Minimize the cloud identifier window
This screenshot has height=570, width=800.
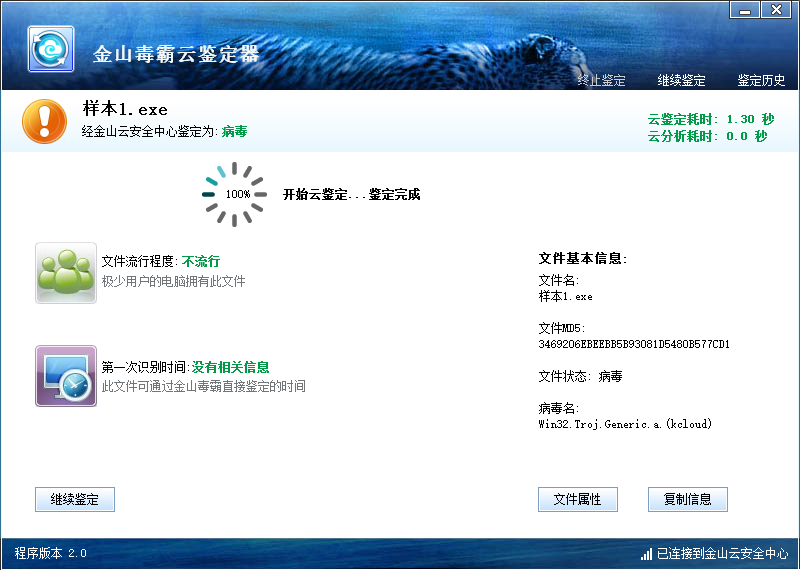click(x=744, y=10)
